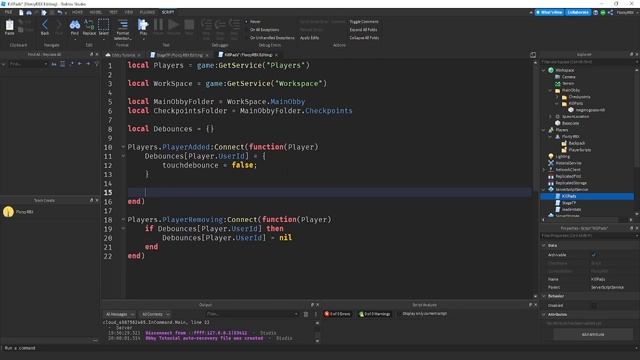Select the On Unhandled Exceptions option

coord(272,38)
